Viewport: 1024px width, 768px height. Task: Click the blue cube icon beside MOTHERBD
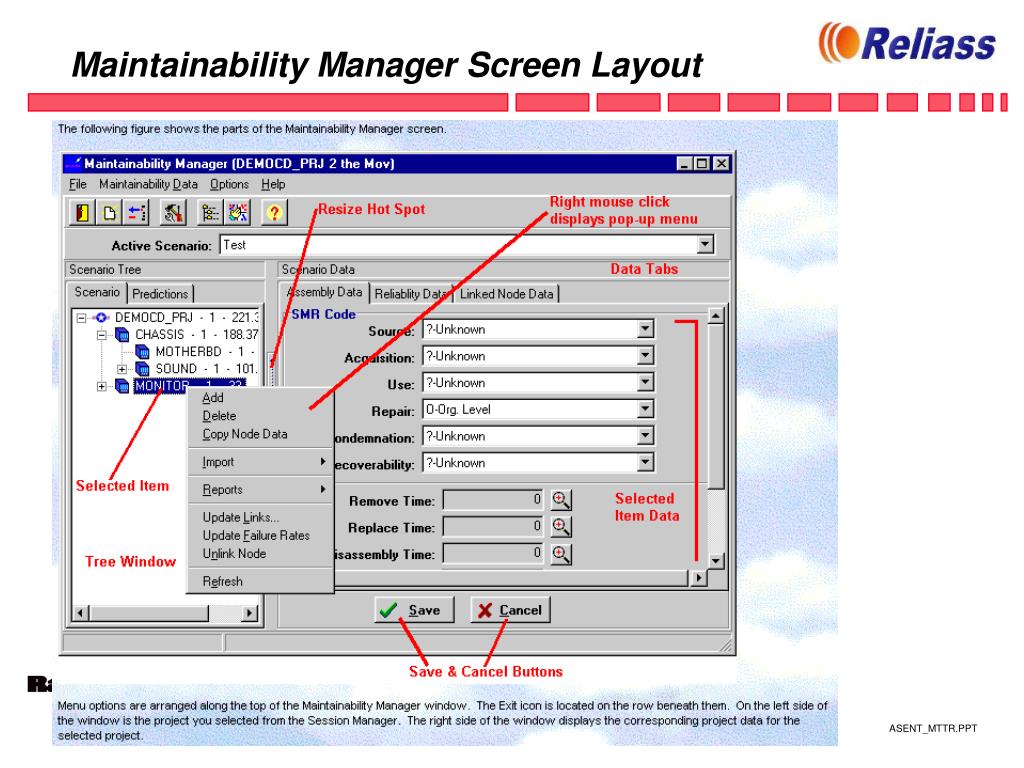pyautogui.click(x=142, y=352)
